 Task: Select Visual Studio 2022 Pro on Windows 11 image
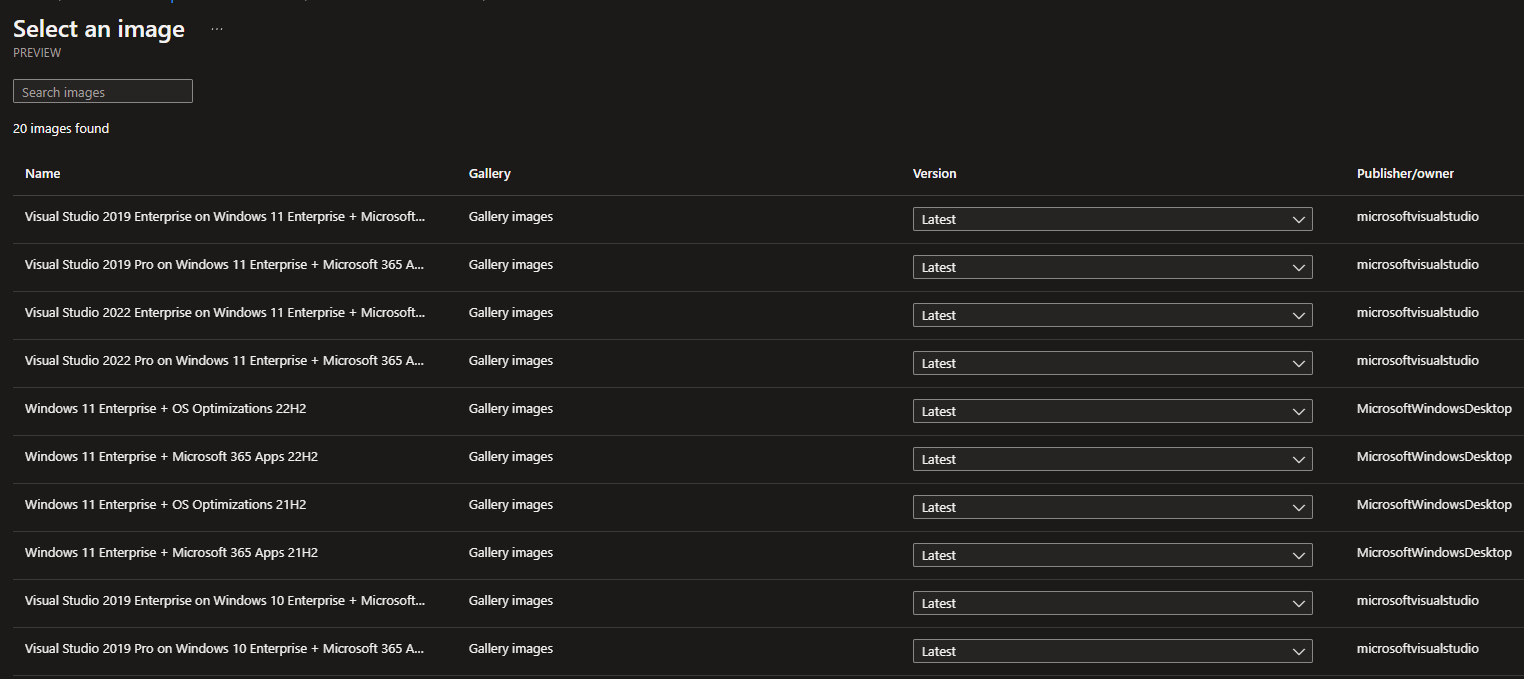click(225, 360)
